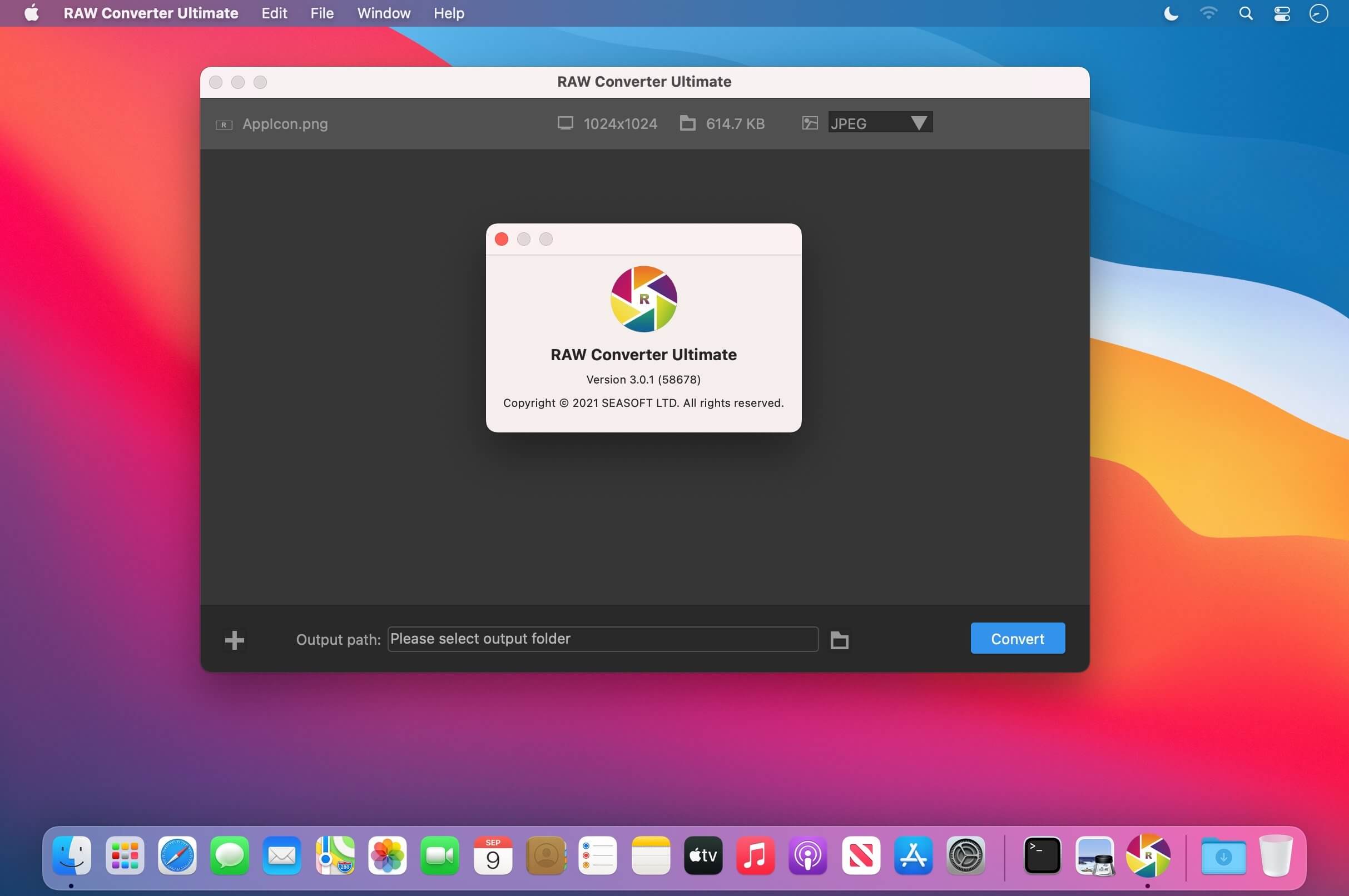Open Mail from the Dock

[282, 855]
